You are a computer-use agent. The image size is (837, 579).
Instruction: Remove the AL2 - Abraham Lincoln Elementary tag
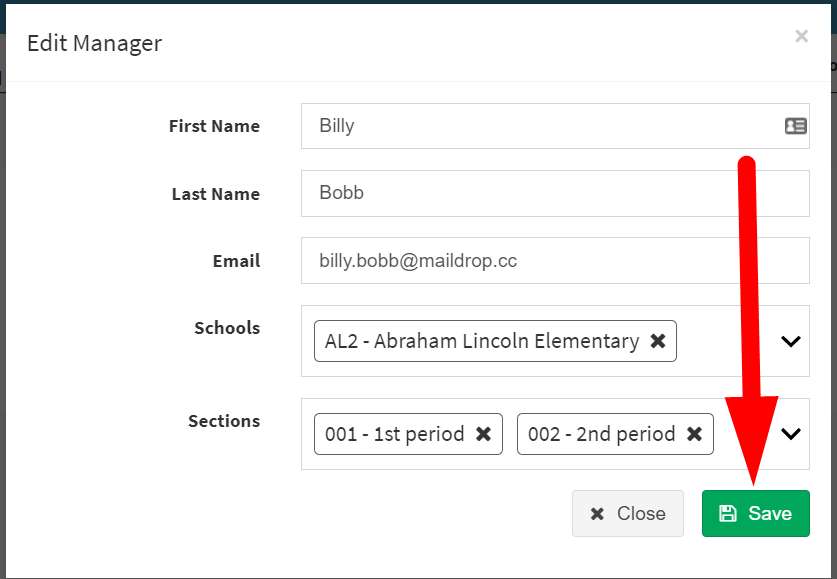click(658, 341)
